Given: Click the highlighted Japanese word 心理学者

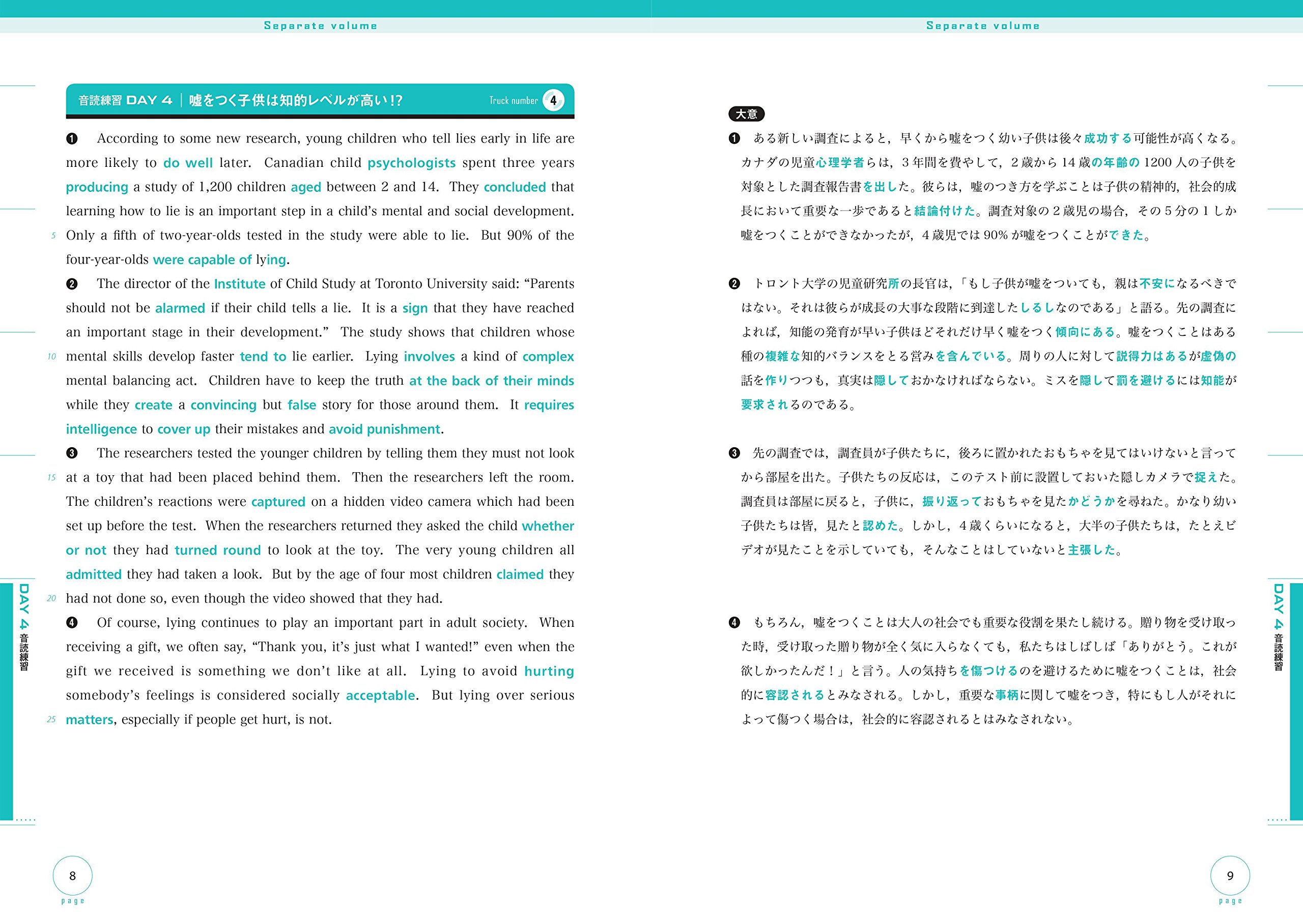Looking at the screenshot, I should point(840,163).
